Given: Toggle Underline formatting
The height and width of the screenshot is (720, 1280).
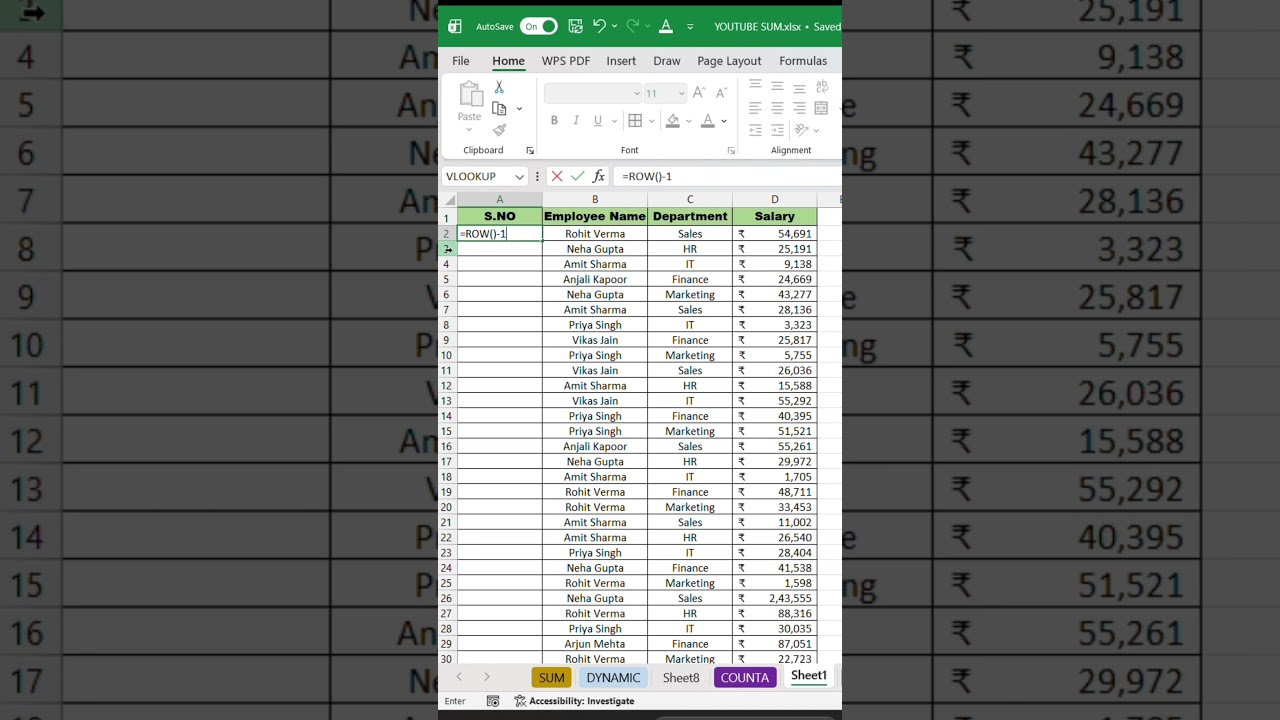Looking at the screenshot, I should point(598,121).
